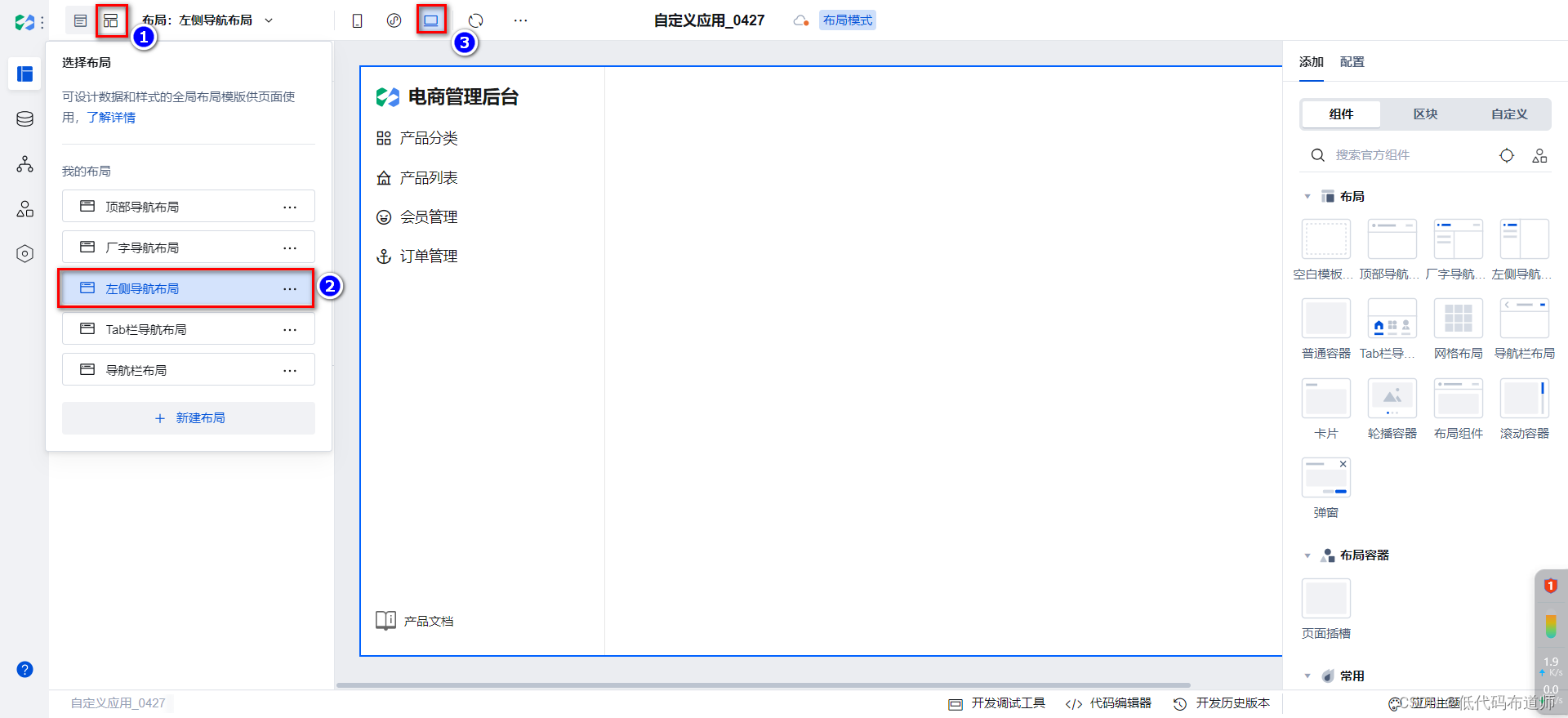The width and height of the screenshot is (1568, 718).
Task: Add the 页面插槽 component
Action: click(1326, 599)
